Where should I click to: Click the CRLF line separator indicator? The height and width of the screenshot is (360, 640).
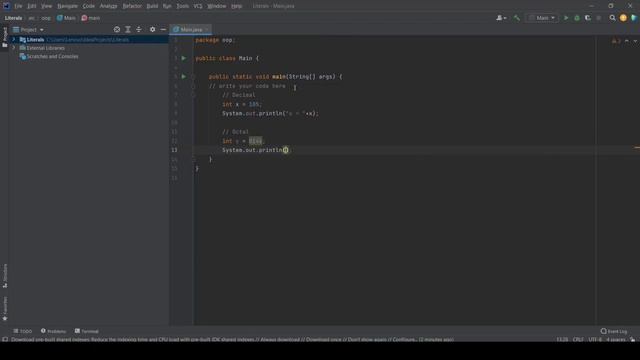(578, 340)
